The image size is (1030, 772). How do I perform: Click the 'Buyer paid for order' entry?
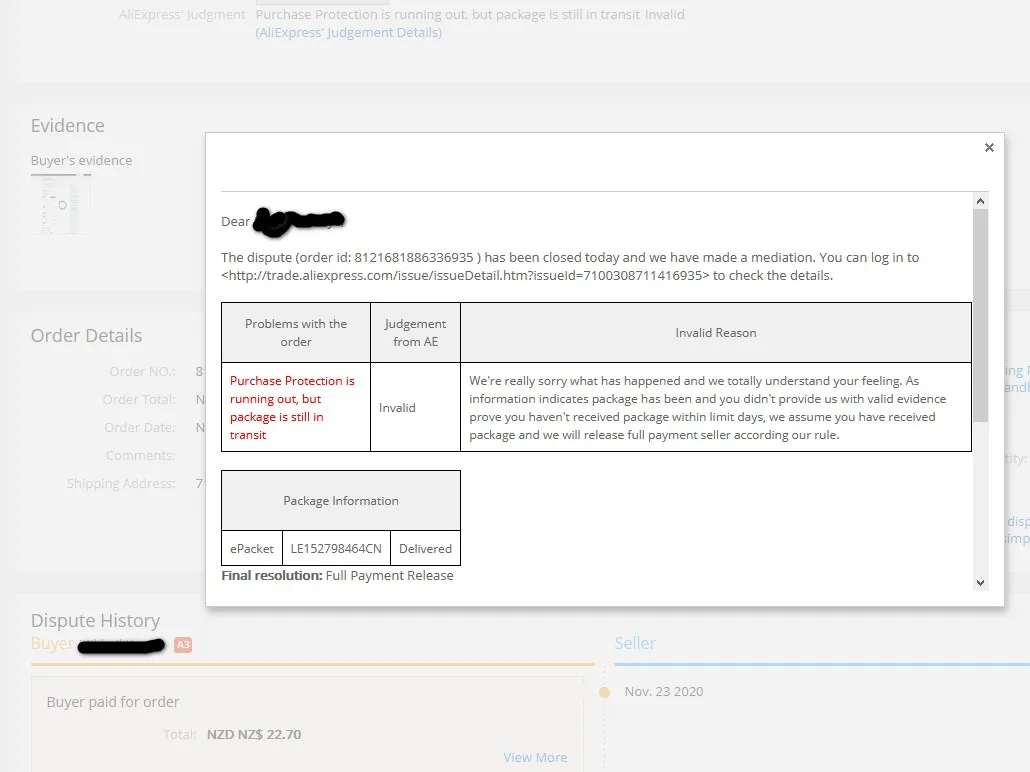113,702
